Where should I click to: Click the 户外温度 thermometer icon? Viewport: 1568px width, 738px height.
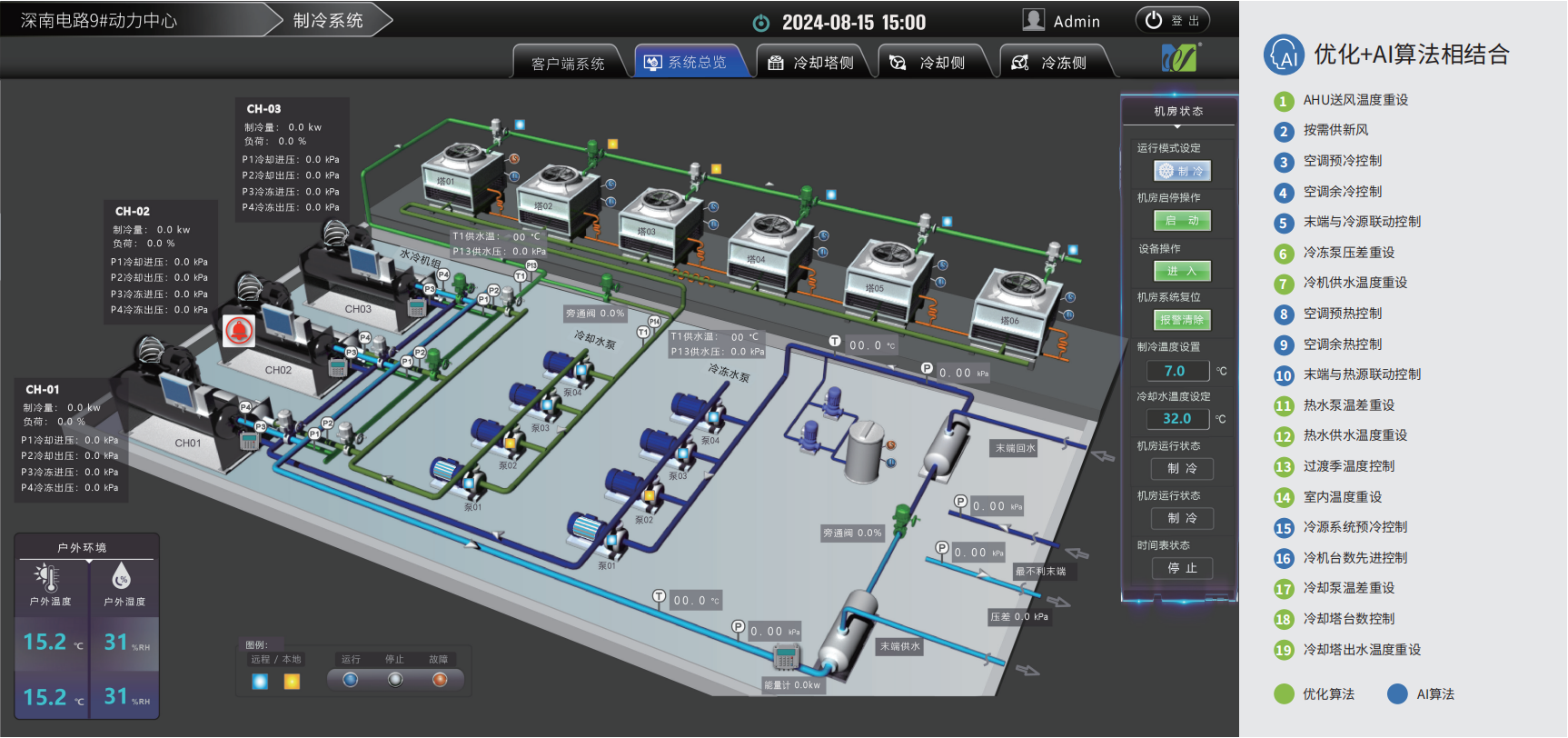click(x=48, y=577)
